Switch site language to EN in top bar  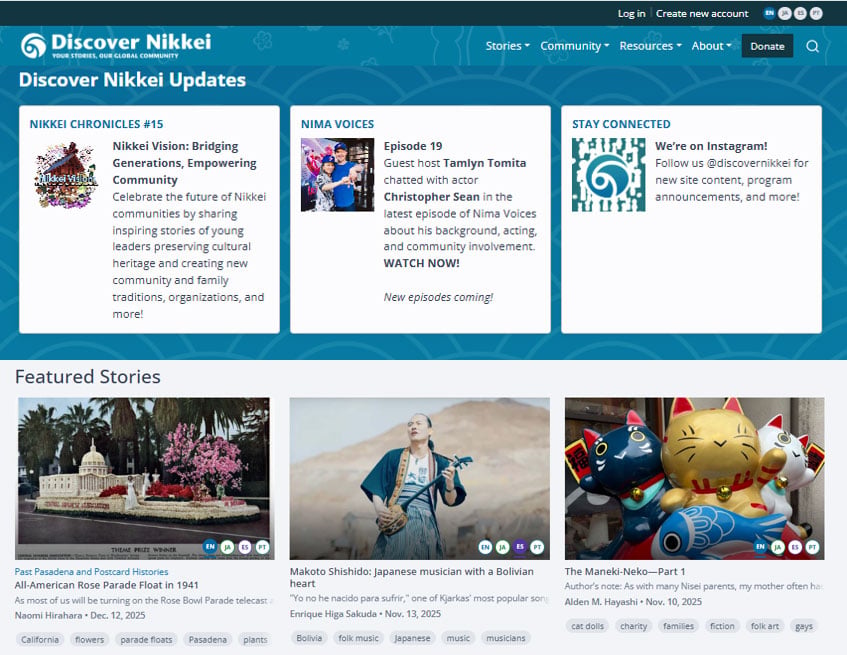pos(769,13)
